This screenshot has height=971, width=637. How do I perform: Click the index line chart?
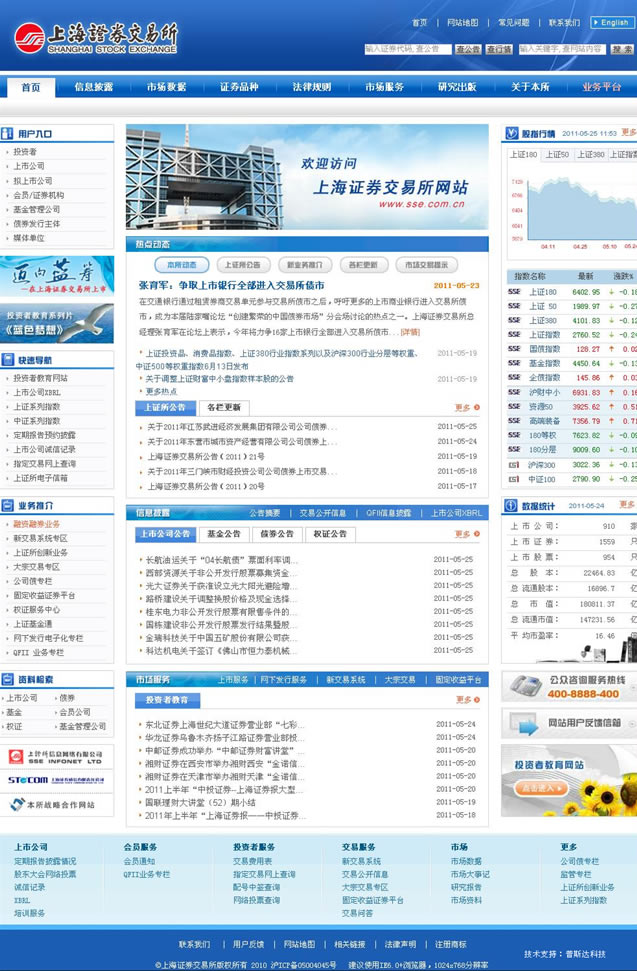click(572, 207)
